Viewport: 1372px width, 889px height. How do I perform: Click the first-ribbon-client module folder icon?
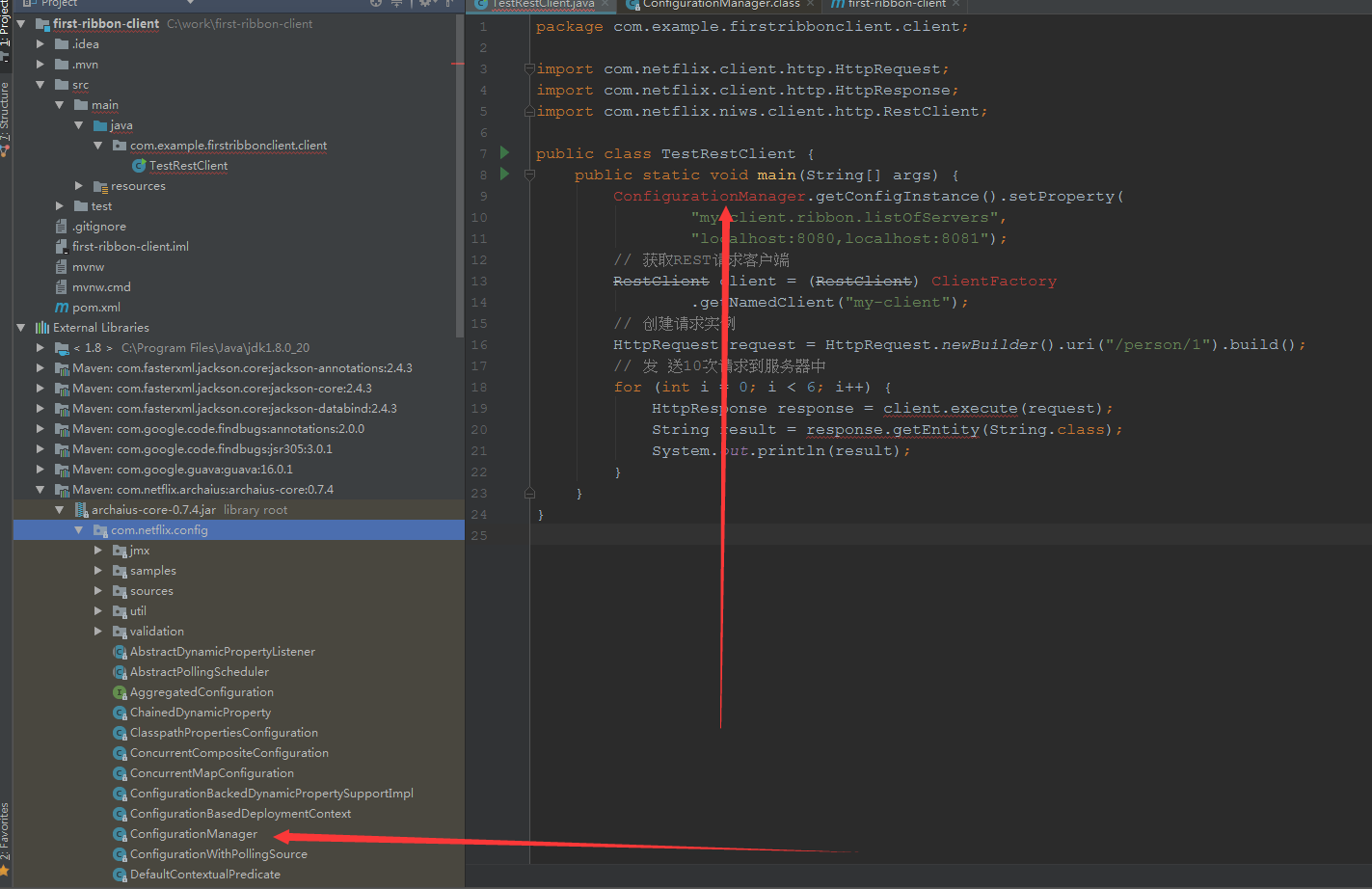(42, 24)
